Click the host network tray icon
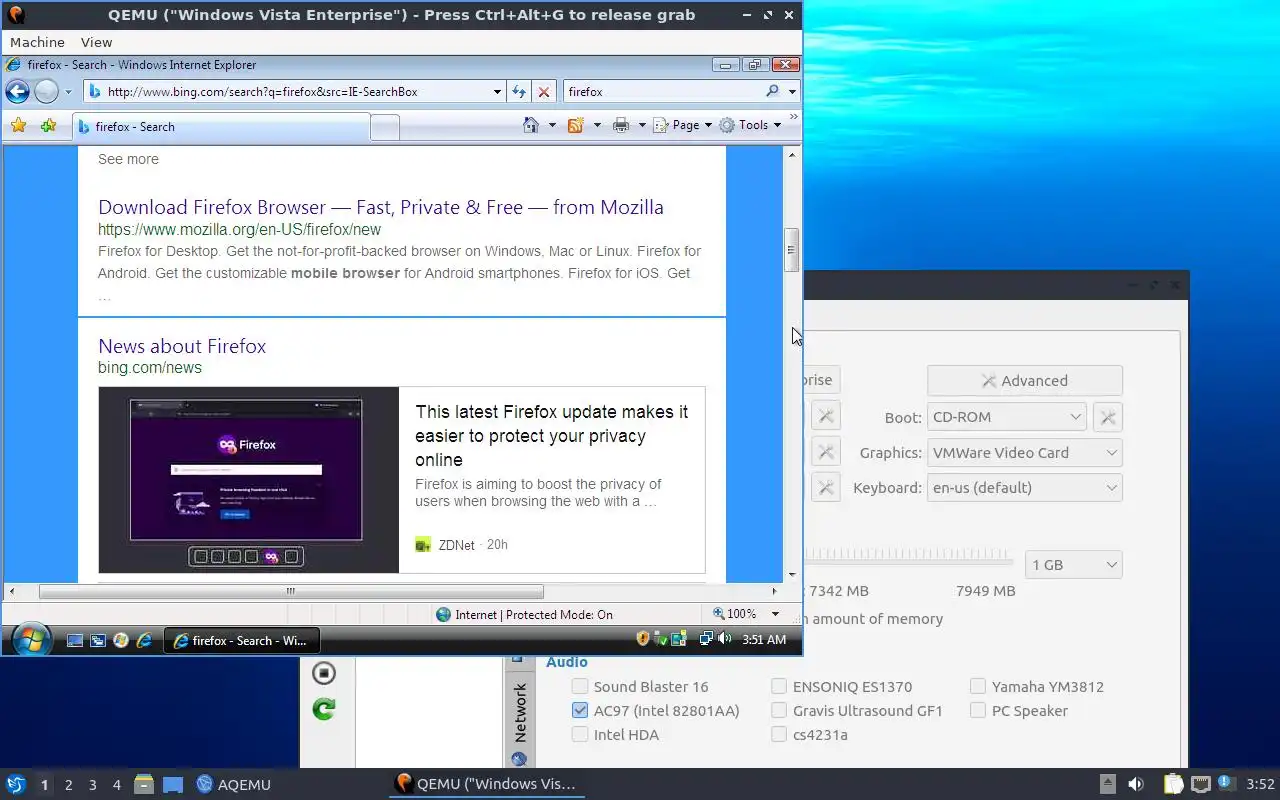 click(1200, 784)
